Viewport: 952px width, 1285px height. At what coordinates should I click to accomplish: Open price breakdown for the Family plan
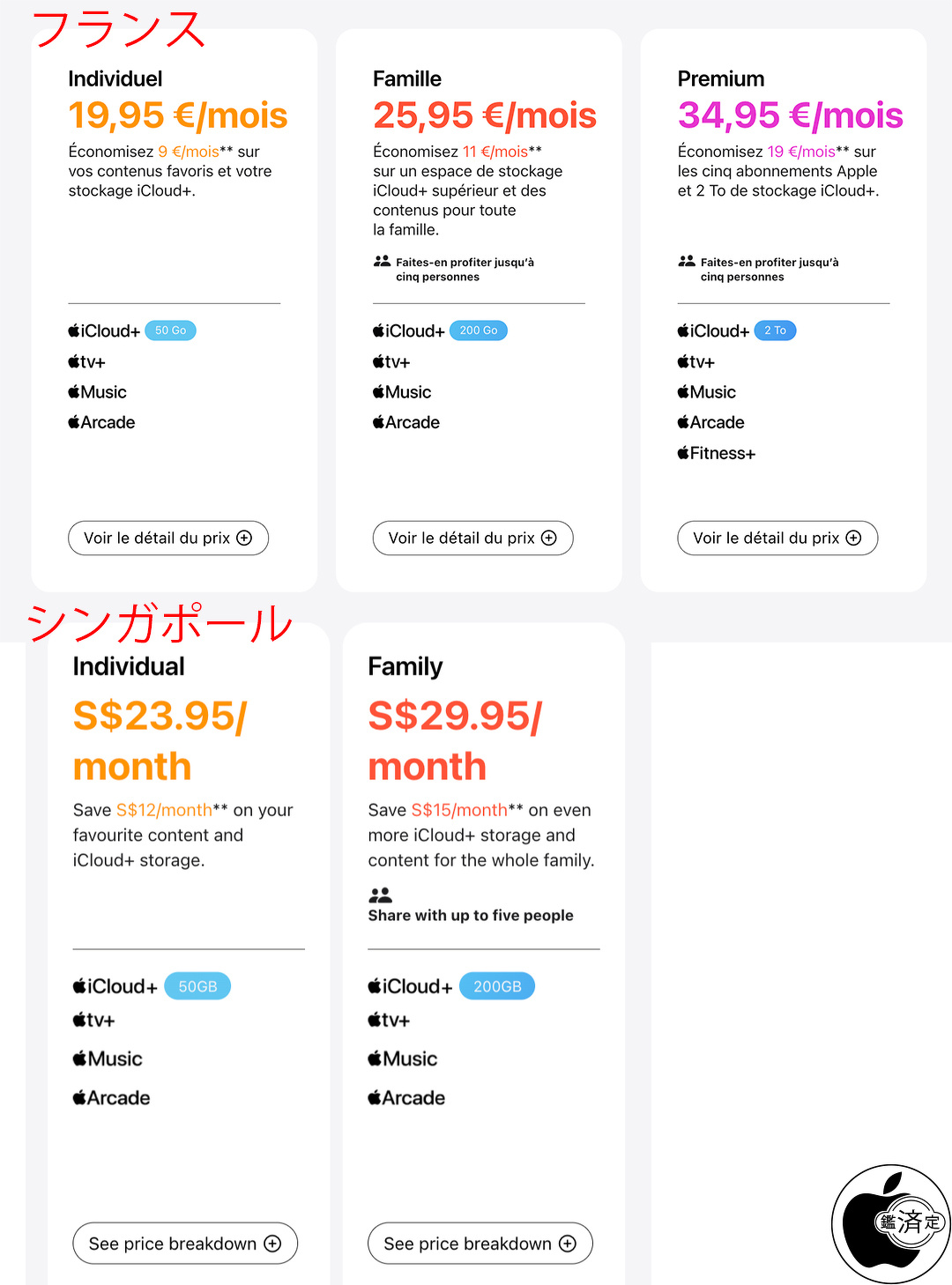click(x=480, y=1243)
